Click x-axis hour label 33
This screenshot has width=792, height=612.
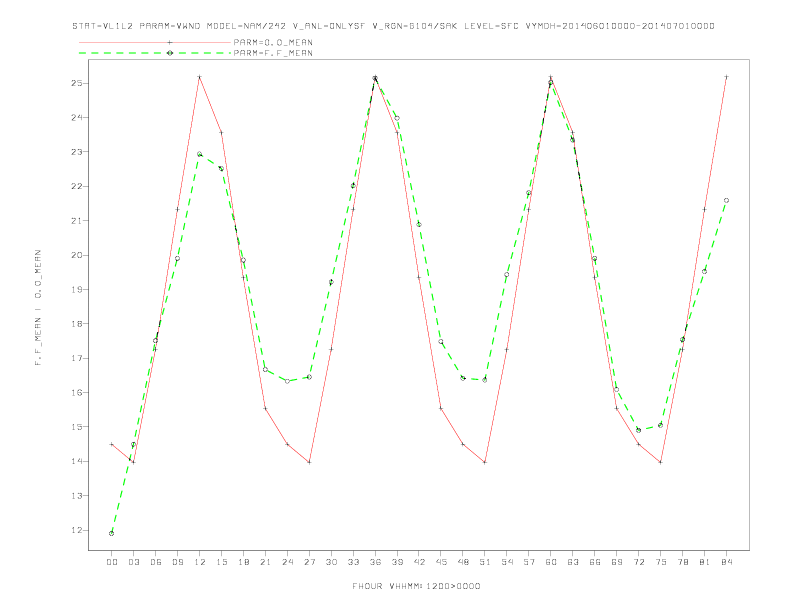[353, 562]
